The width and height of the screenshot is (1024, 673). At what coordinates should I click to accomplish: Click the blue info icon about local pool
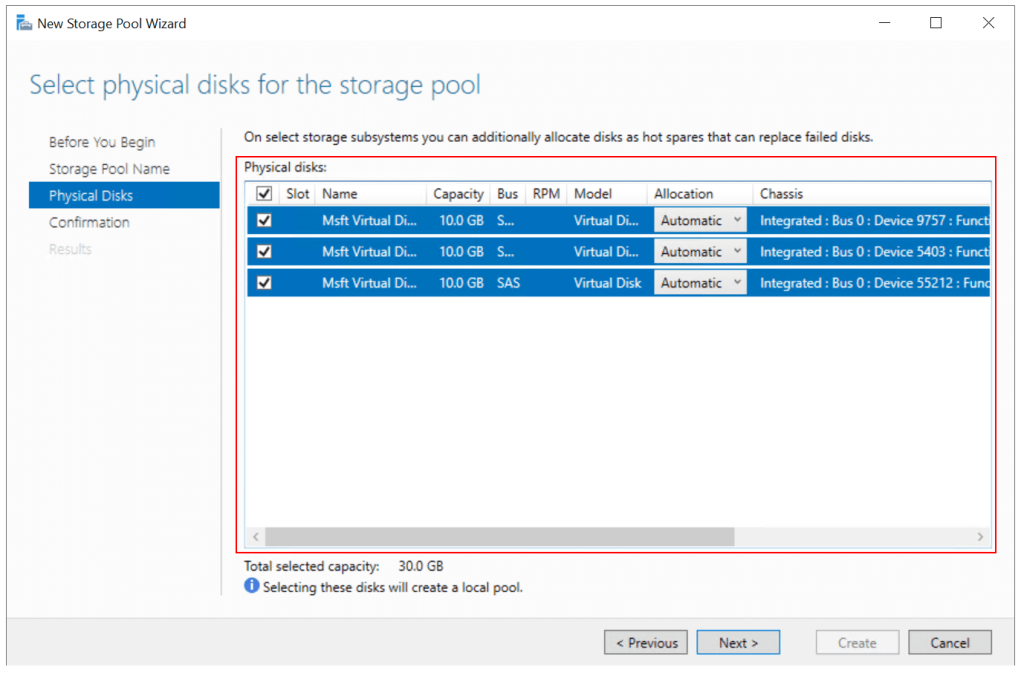tap(250, 587)
